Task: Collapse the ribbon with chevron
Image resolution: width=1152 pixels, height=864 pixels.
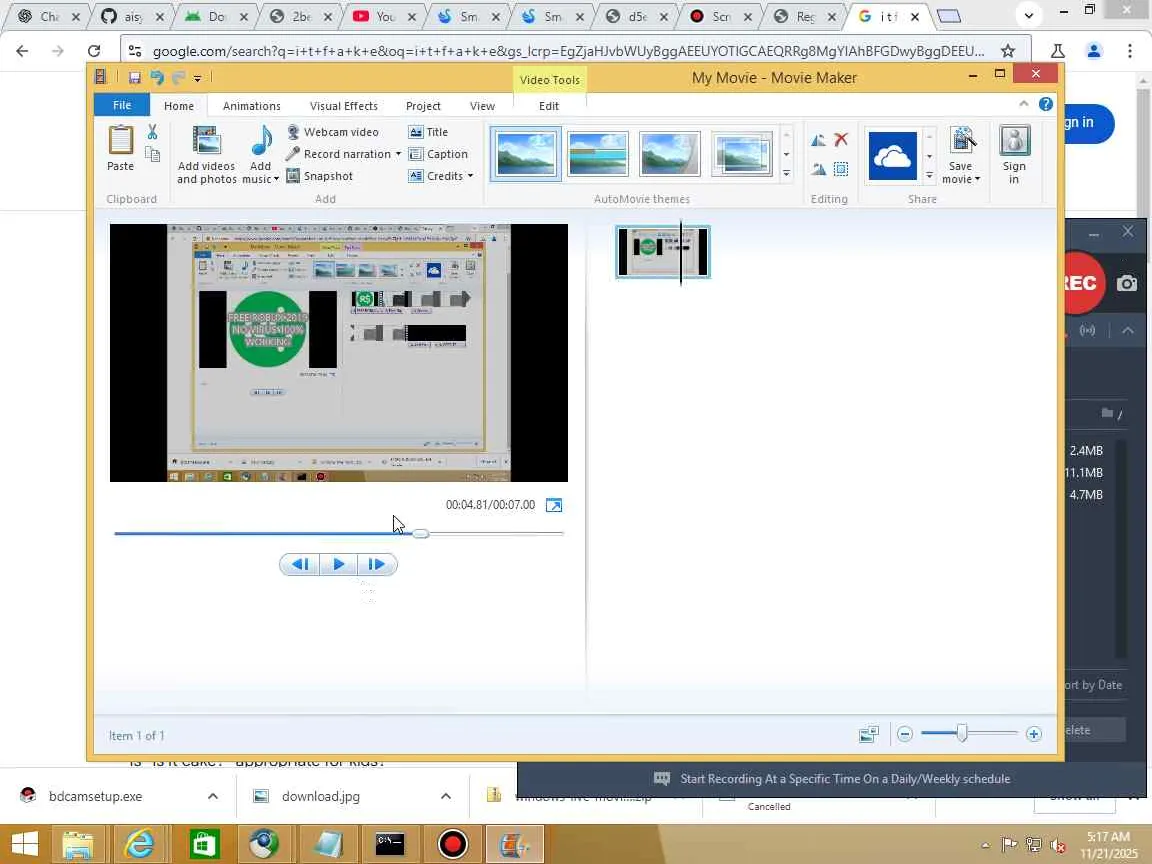Action: [1023, 104]
